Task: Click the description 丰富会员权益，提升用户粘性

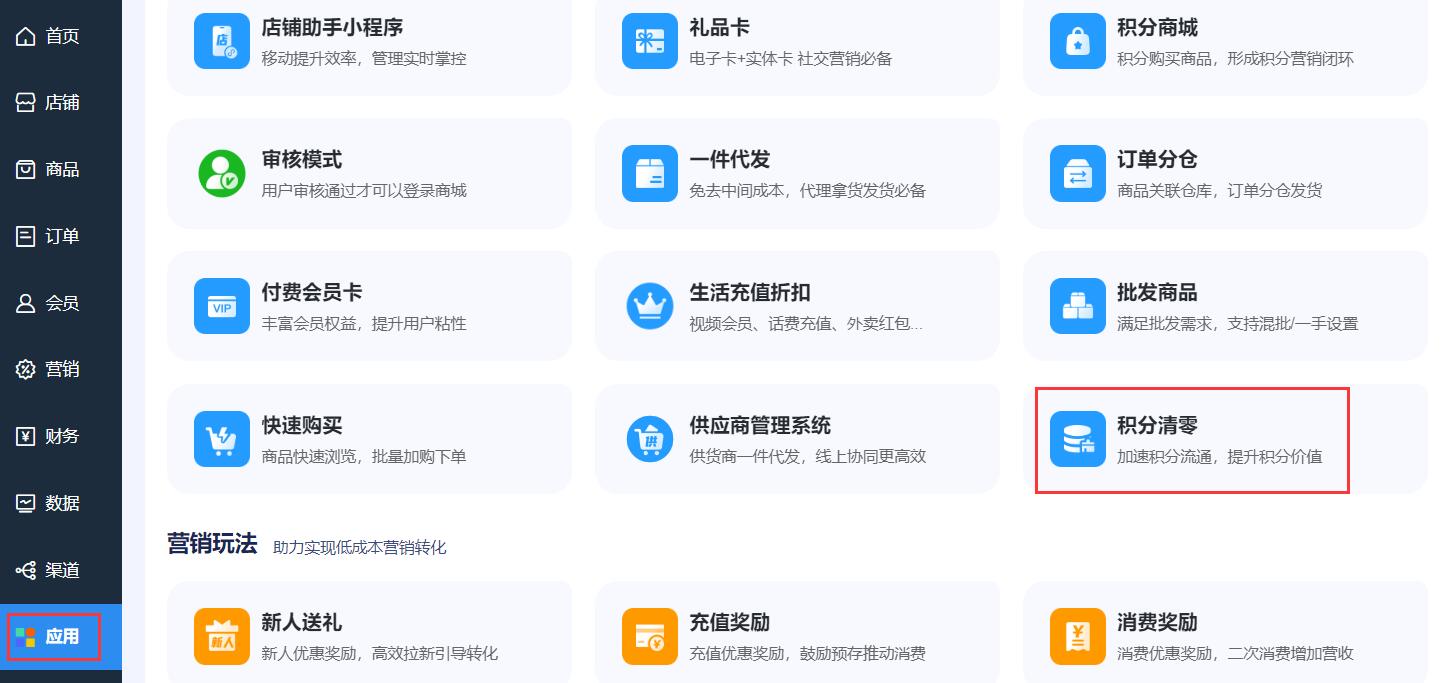Action: (x=364, y=323)
